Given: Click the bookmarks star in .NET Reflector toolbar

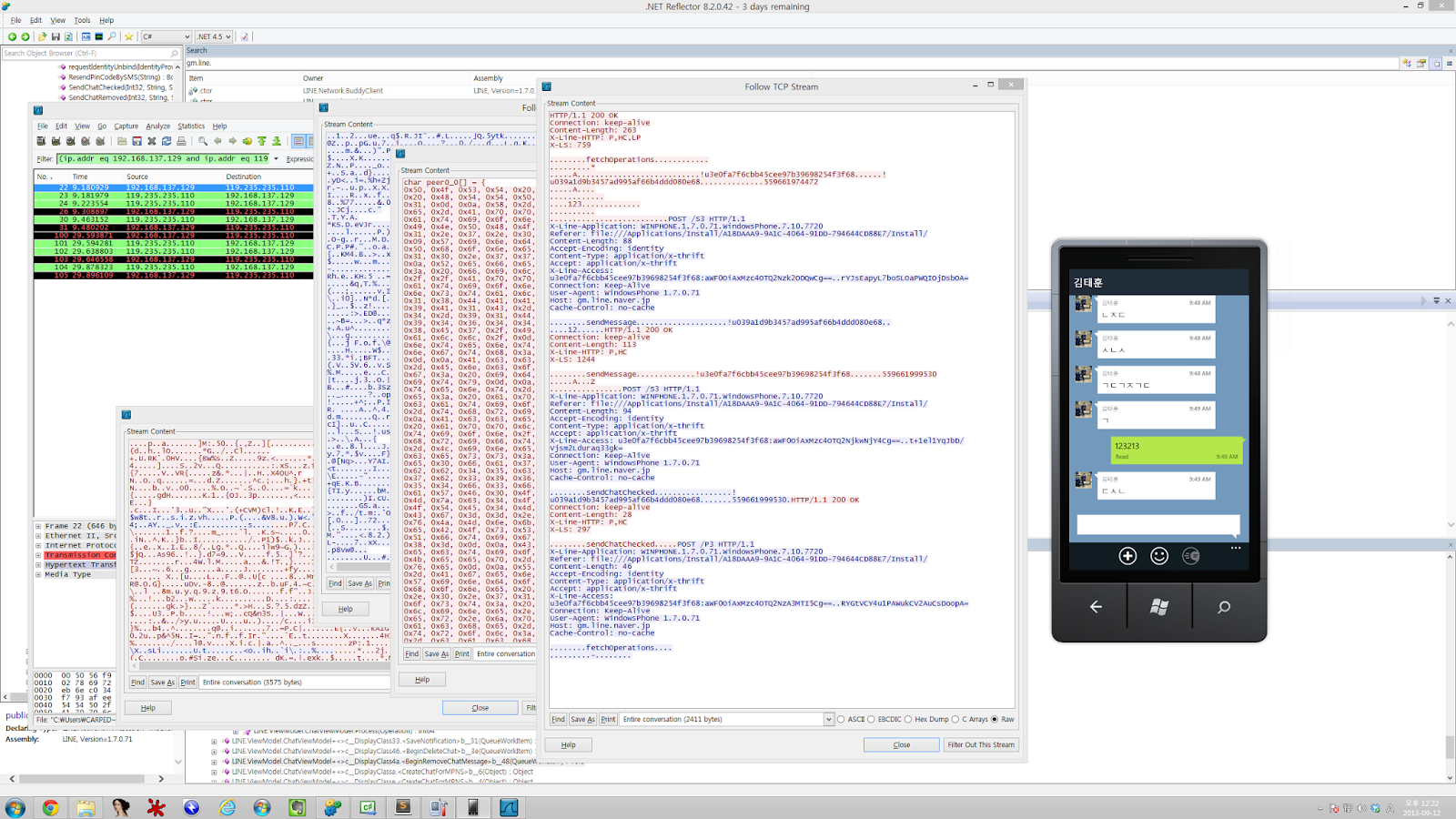Looking at the screenshot, I should pos(129,36).
